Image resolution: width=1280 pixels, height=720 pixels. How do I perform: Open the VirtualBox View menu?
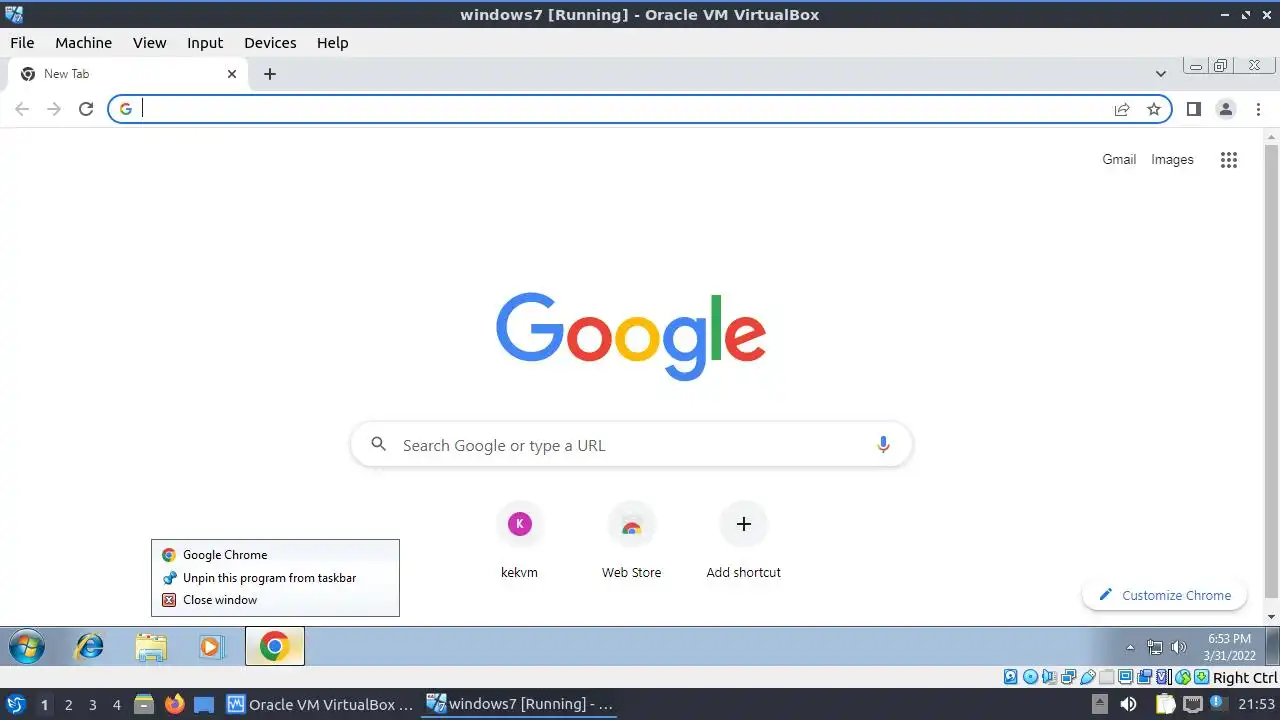(x=150, y=43)
